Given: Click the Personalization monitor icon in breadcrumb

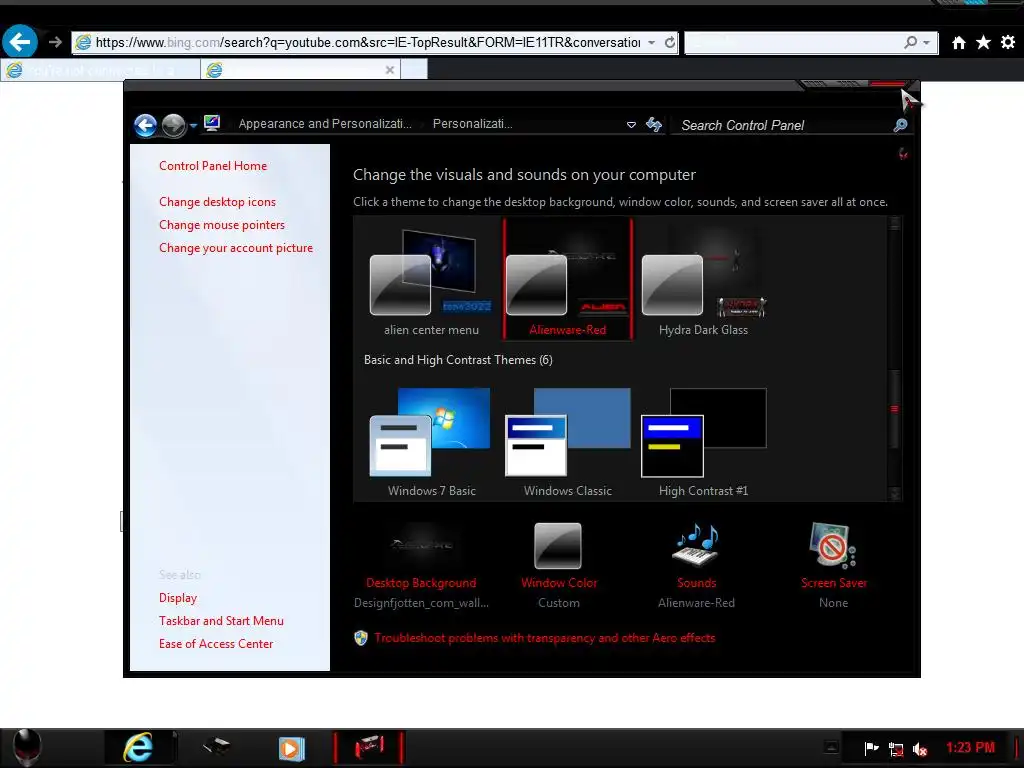Looking at the screenshot, I should tap(212, 123).
